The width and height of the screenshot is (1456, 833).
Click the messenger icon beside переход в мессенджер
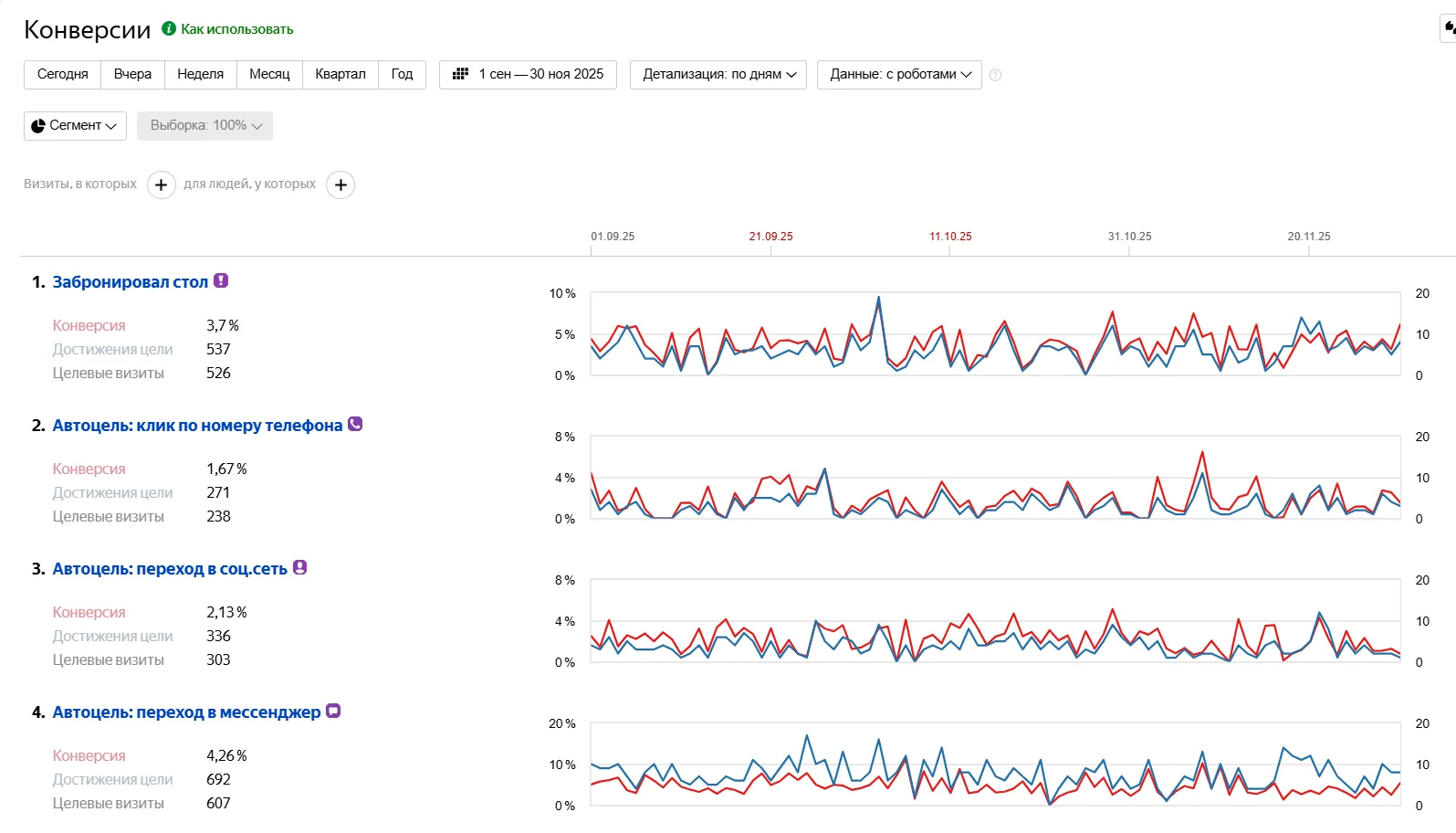click(333, 711)
